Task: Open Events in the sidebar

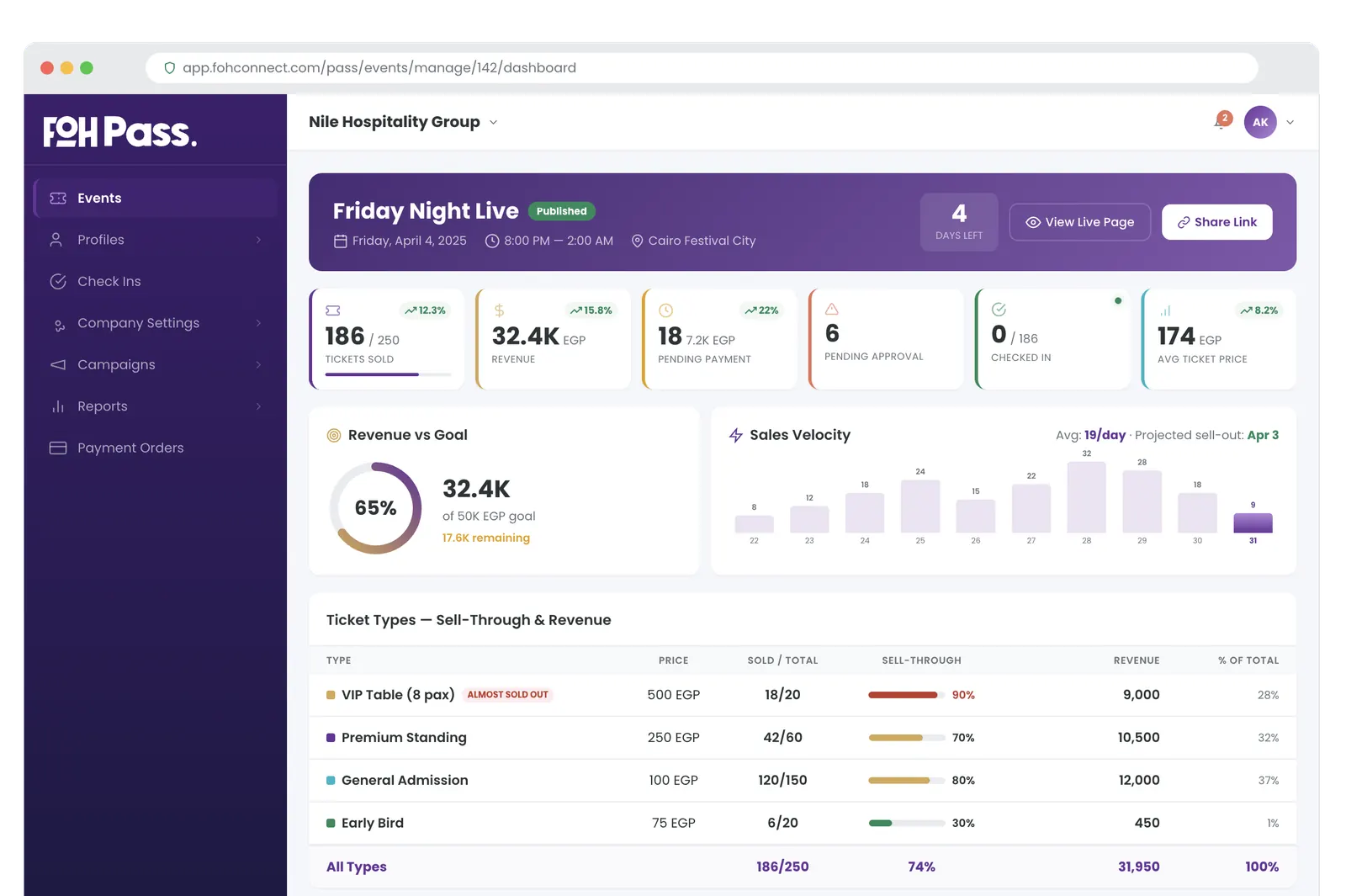Action: tap(156, 199)
